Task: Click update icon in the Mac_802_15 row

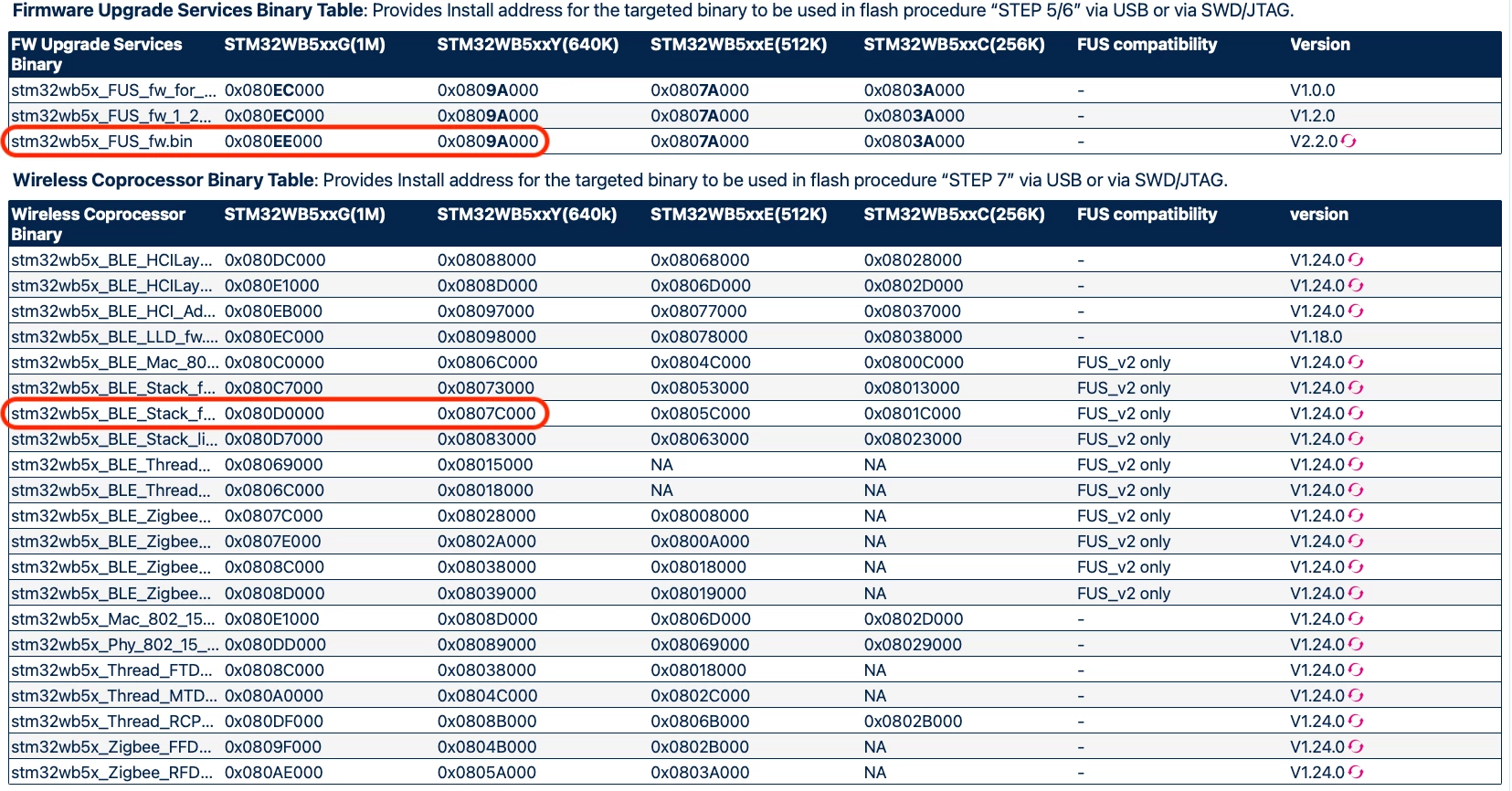Action: (1356, 618)
